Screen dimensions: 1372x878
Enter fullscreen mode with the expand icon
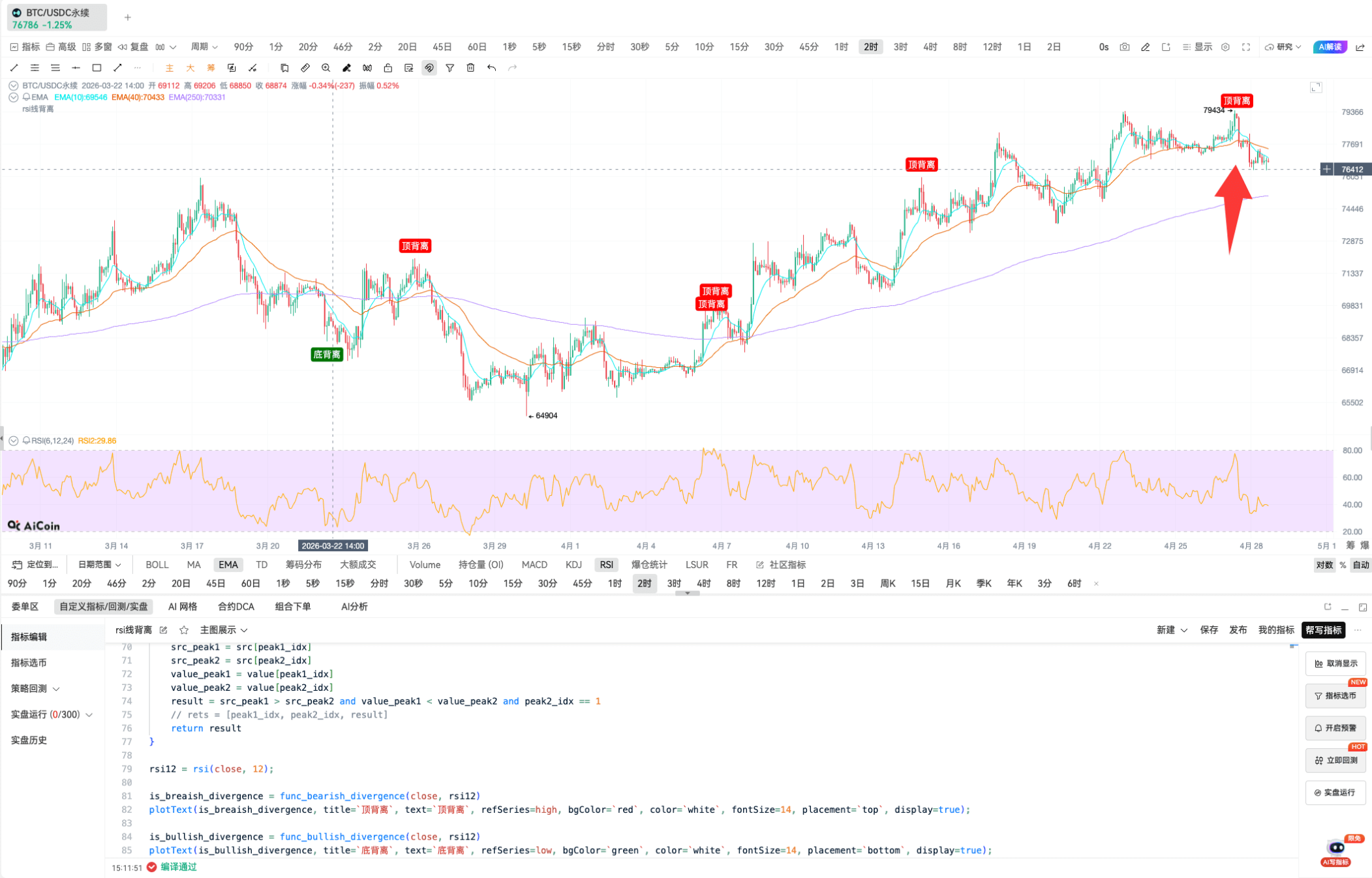click(x=1247, y=46)
